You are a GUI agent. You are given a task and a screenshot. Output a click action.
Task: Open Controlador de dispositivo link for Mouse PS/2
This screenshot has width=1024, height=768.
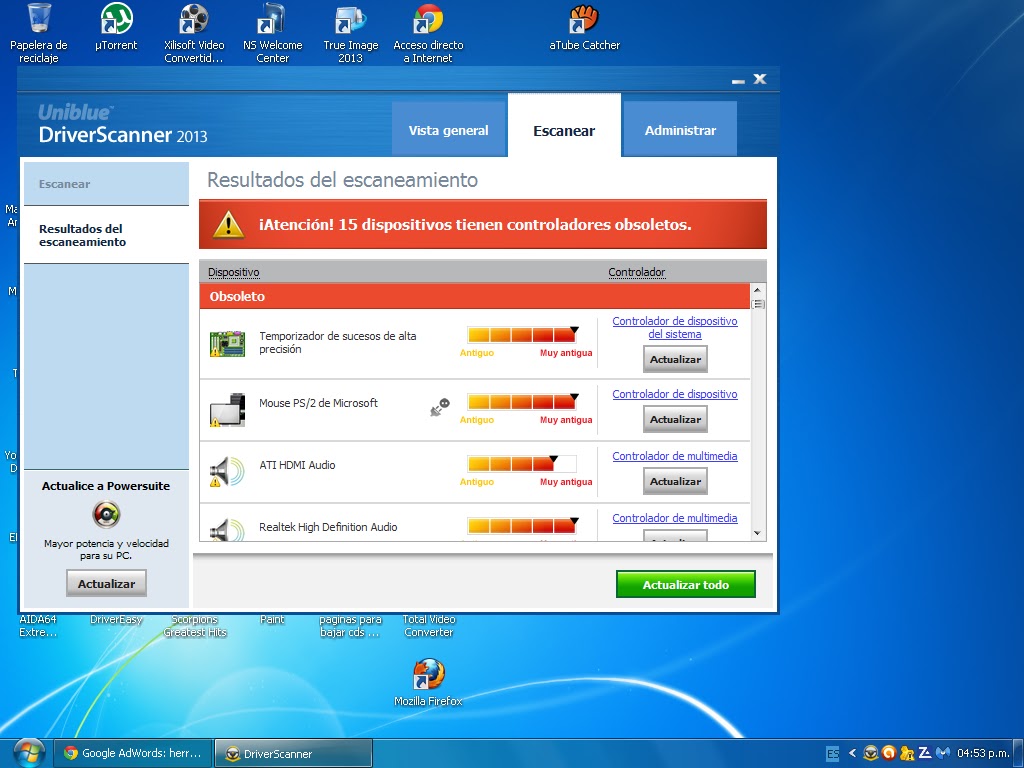point(675,394)
